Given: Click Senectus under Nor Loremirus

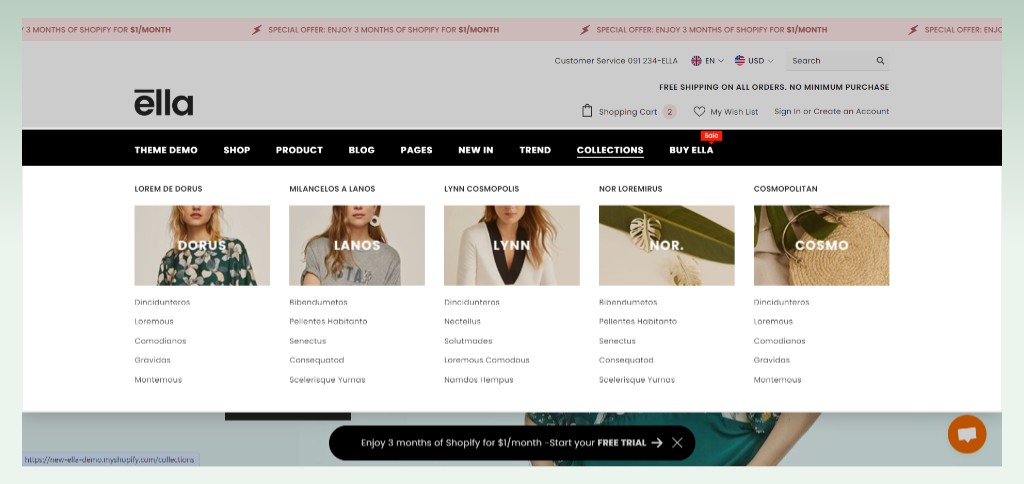Looking at the screenshot, I should pyautogui.click(x=617, y=341).
